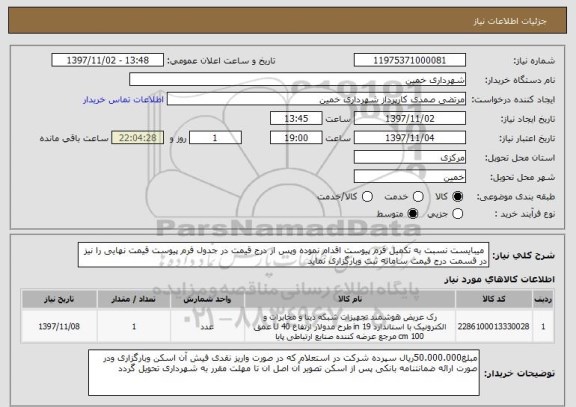Click the validity time field 19:00
Screen dimensions: 576x407
point(296,138)
